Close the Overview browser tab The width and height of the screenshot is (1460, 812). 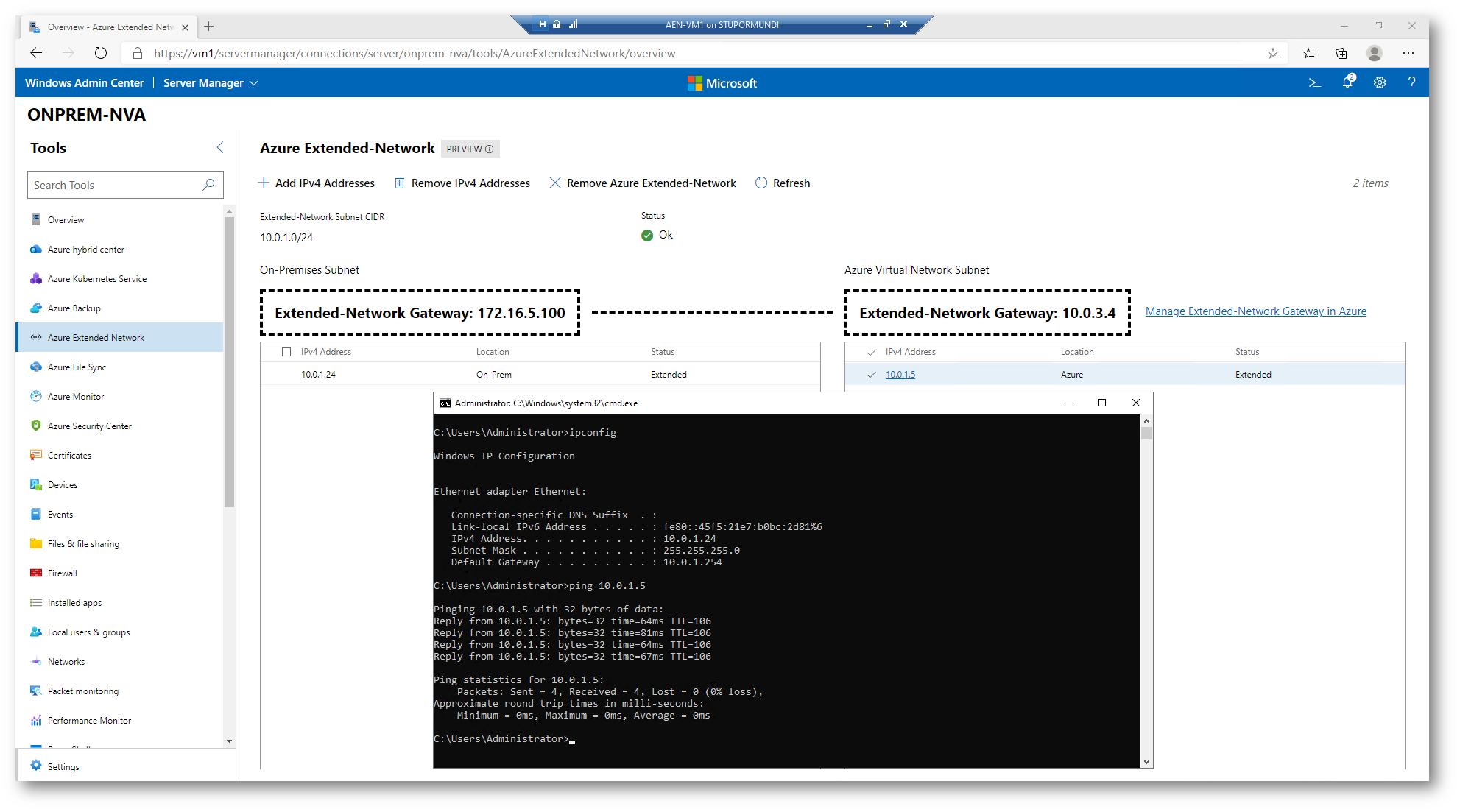click(x=185, y=27)
